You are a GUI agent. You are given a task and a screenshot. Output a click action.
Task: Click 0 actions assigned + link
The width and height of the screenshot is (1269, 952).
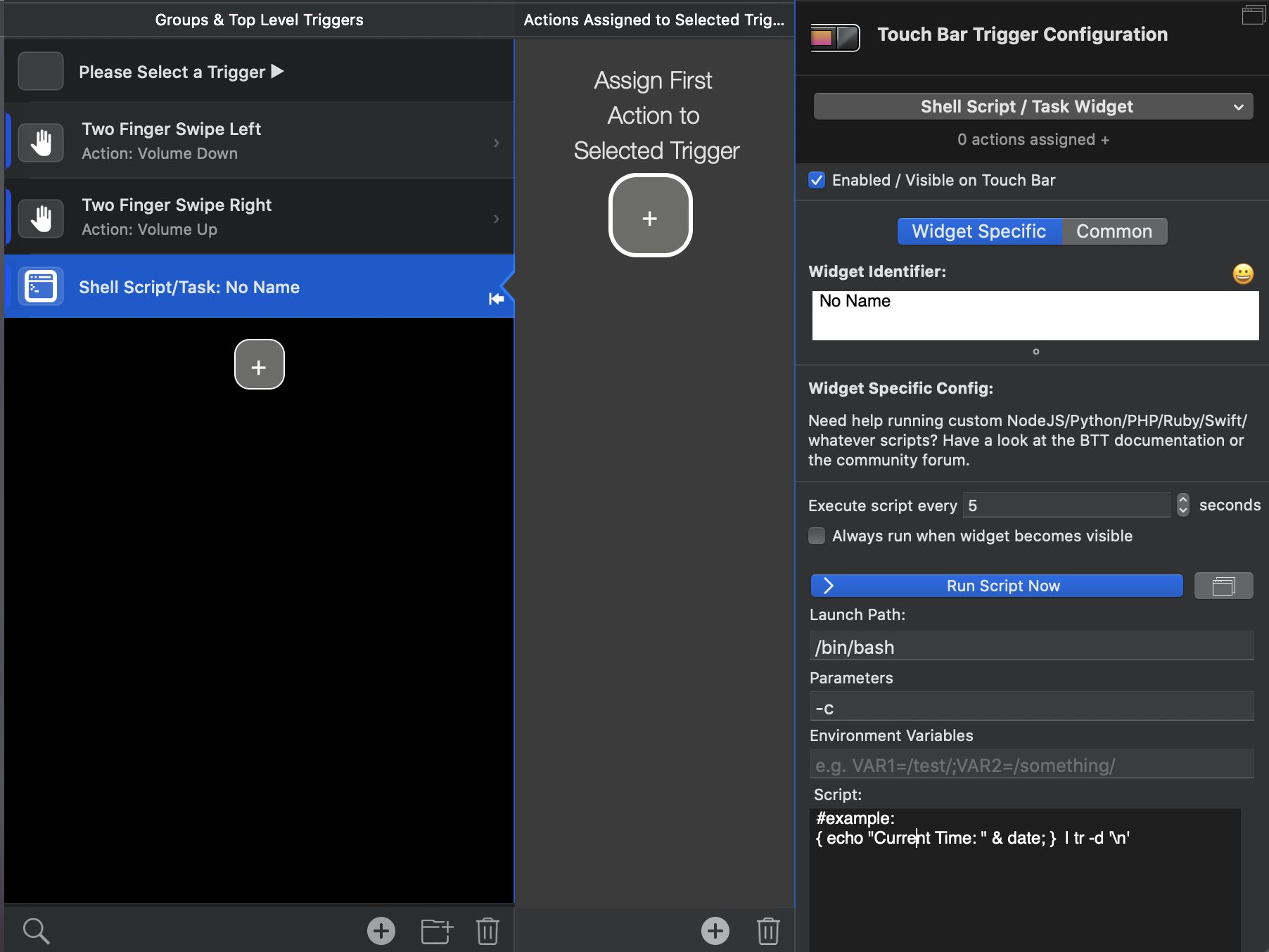point(1033,139)
